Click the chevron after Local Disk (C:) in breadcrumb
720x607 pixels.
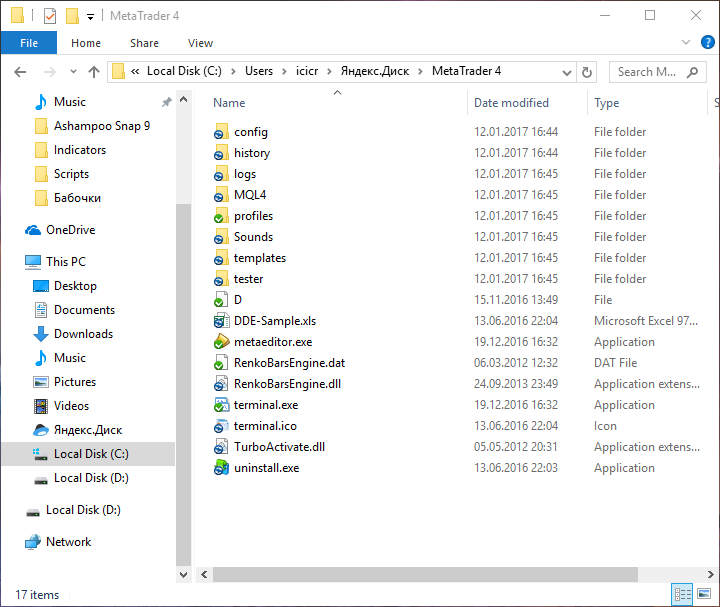click(233, 72)
